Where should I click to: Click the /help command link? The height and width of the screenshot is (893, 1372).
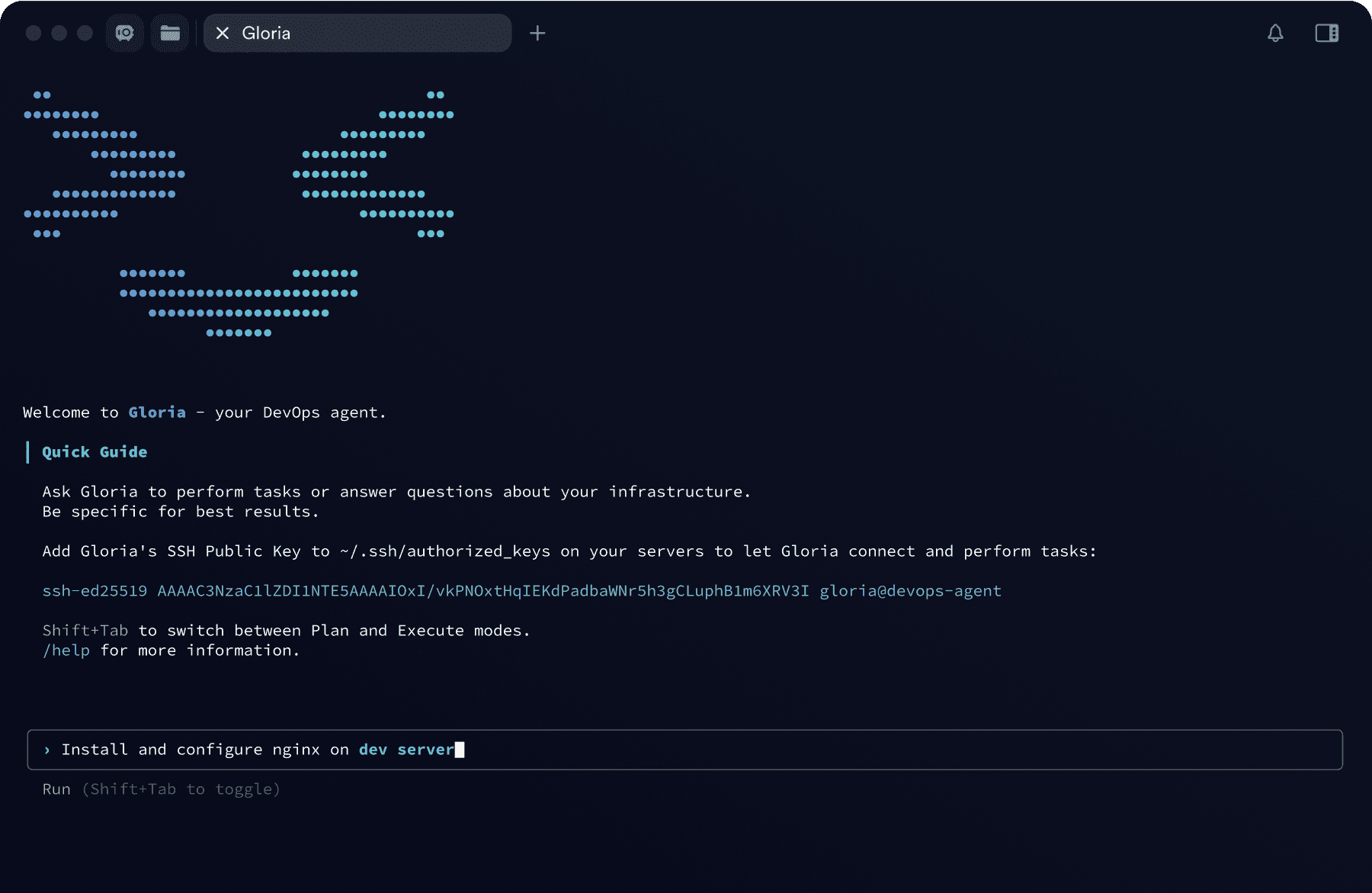coord(66,650)
